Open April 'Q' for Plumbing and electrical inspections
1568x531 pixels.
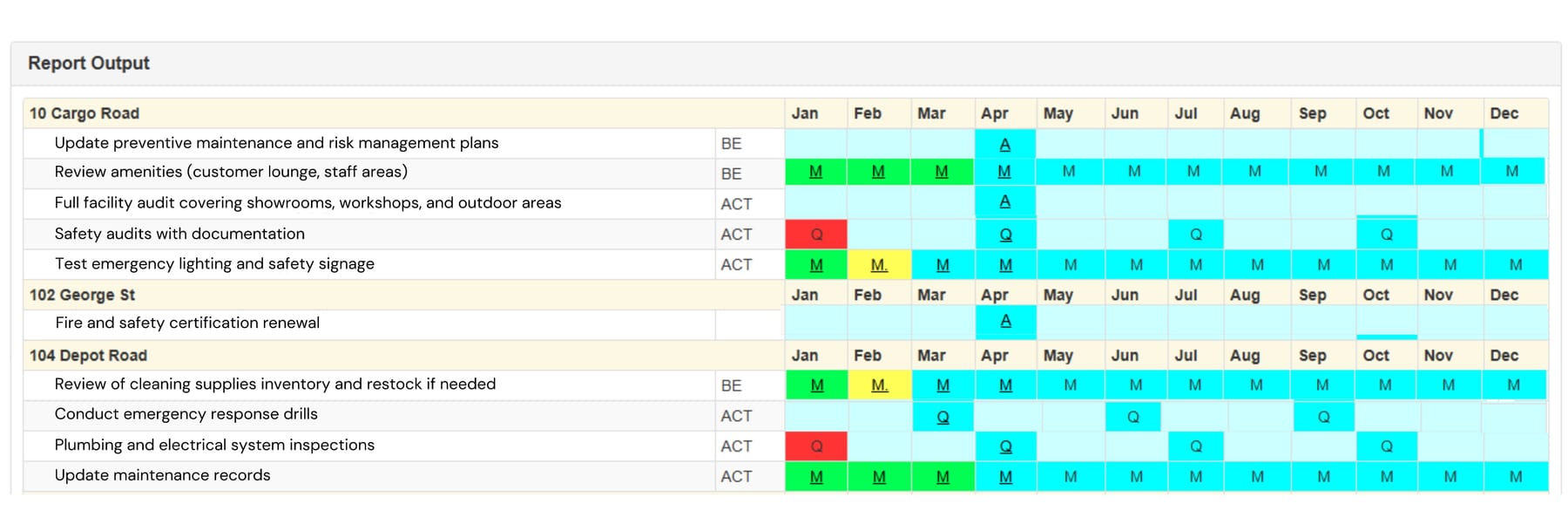click(1006, 446)
